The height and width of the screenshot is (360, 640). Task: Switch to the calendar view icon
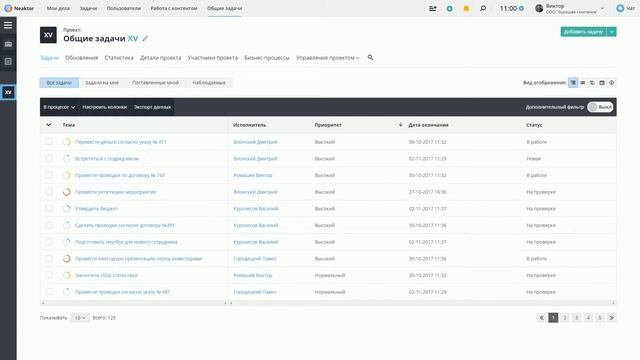click(x=602, y=83)
